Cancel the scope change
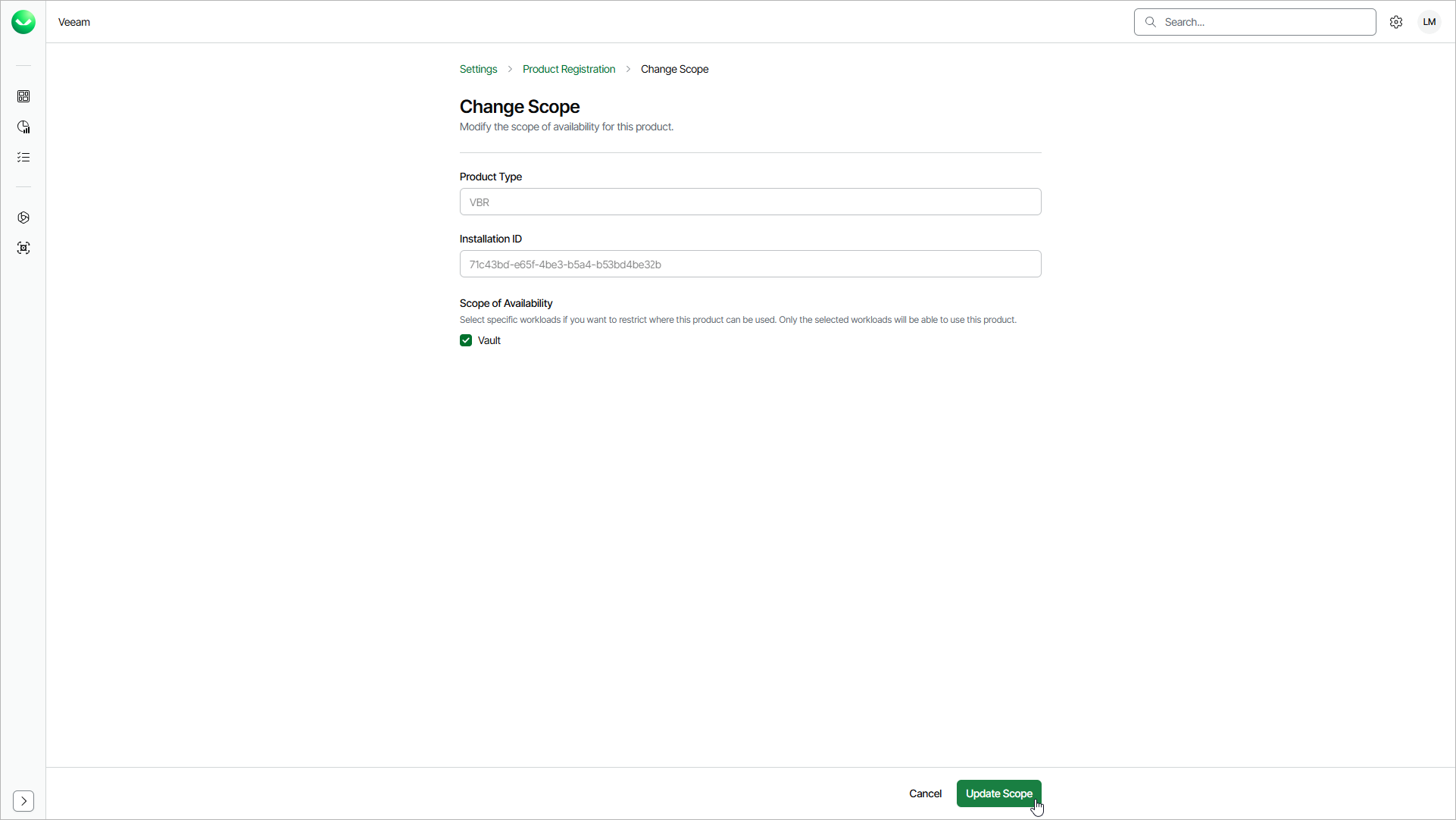The width and height of the screenshot is (1456, 820). click(x=925, y=793)
